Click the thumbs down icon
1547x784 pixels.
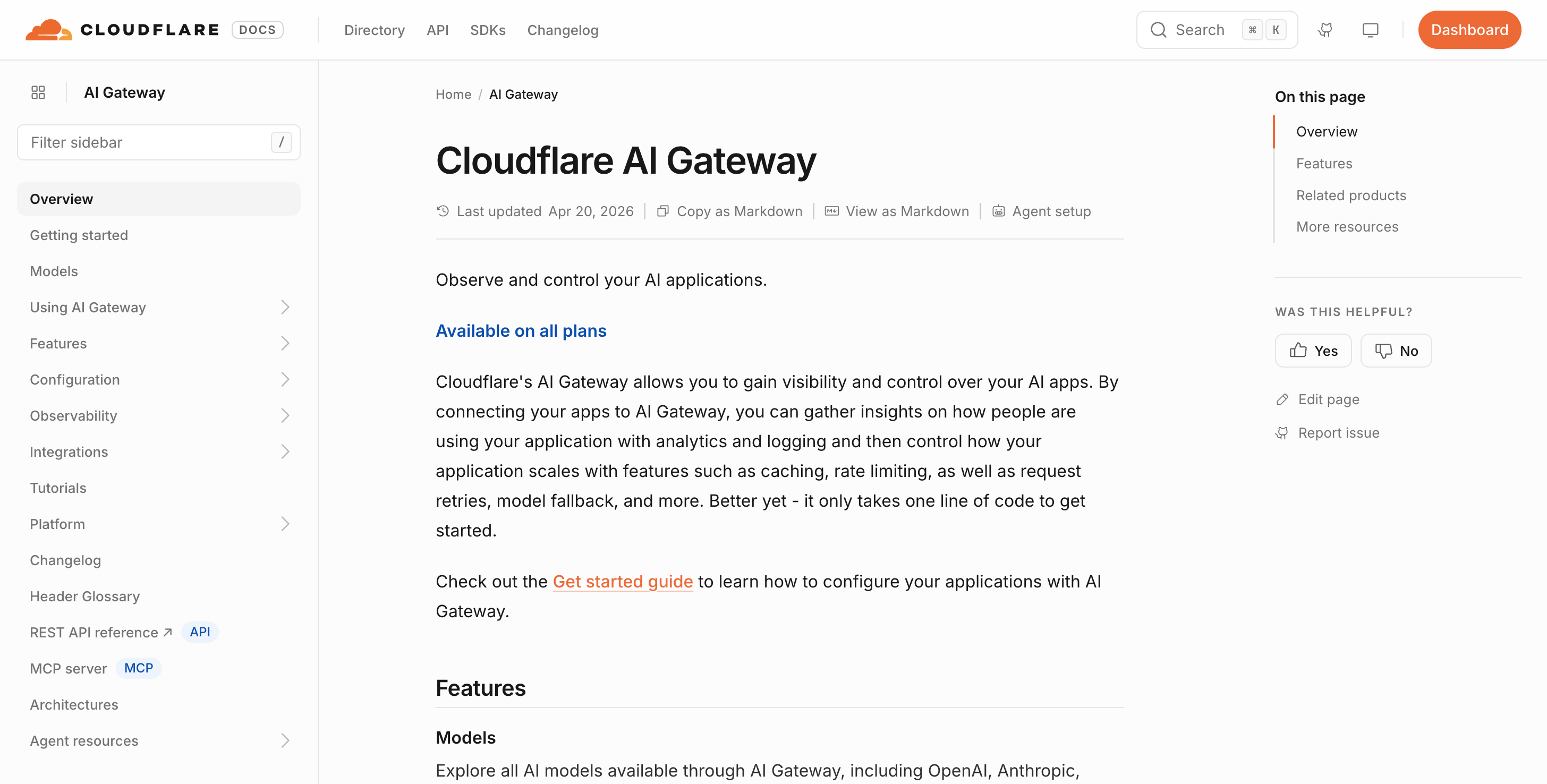(1383, 351)
